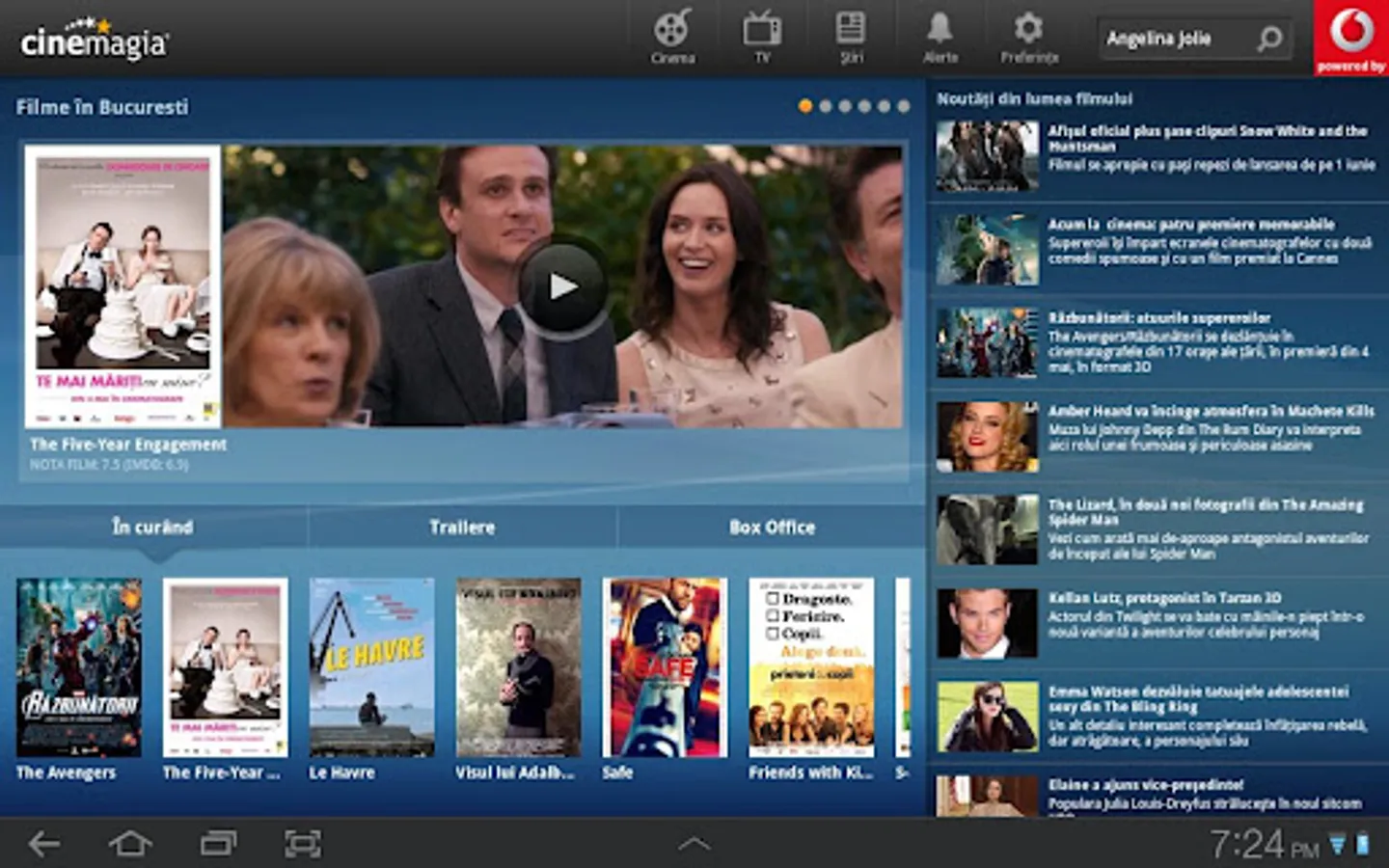The image size is (1389, 868).
Task: Select the sixth carousel dot
Action: tap(904, 106)
